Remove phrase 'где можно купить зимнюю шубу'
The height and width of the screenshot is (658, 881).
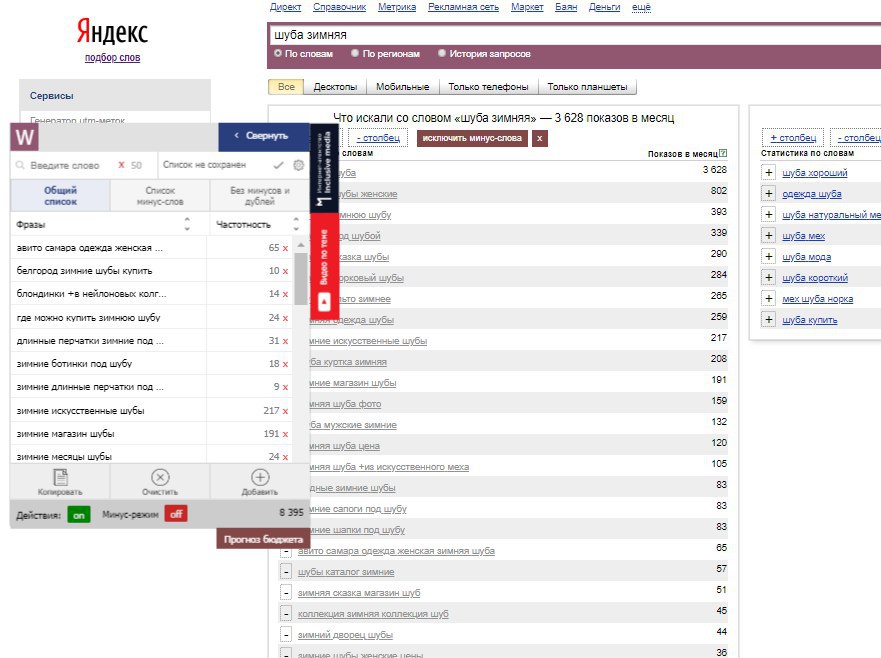[x=285, y=318]
